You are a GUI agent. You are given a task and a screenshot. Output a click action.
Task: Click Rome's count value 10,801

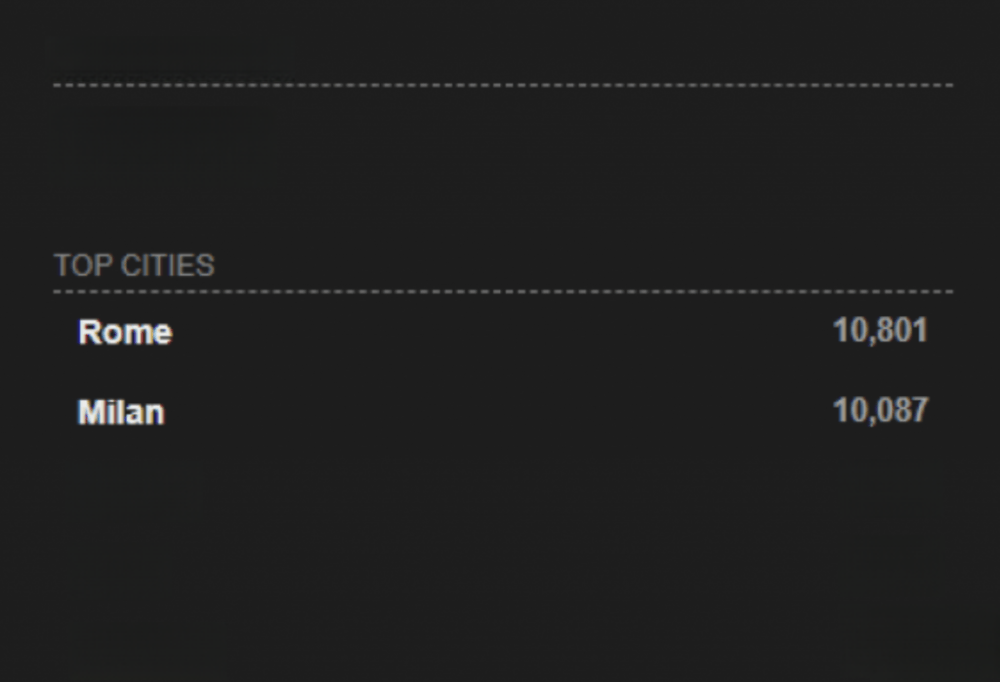click(880, 331)
